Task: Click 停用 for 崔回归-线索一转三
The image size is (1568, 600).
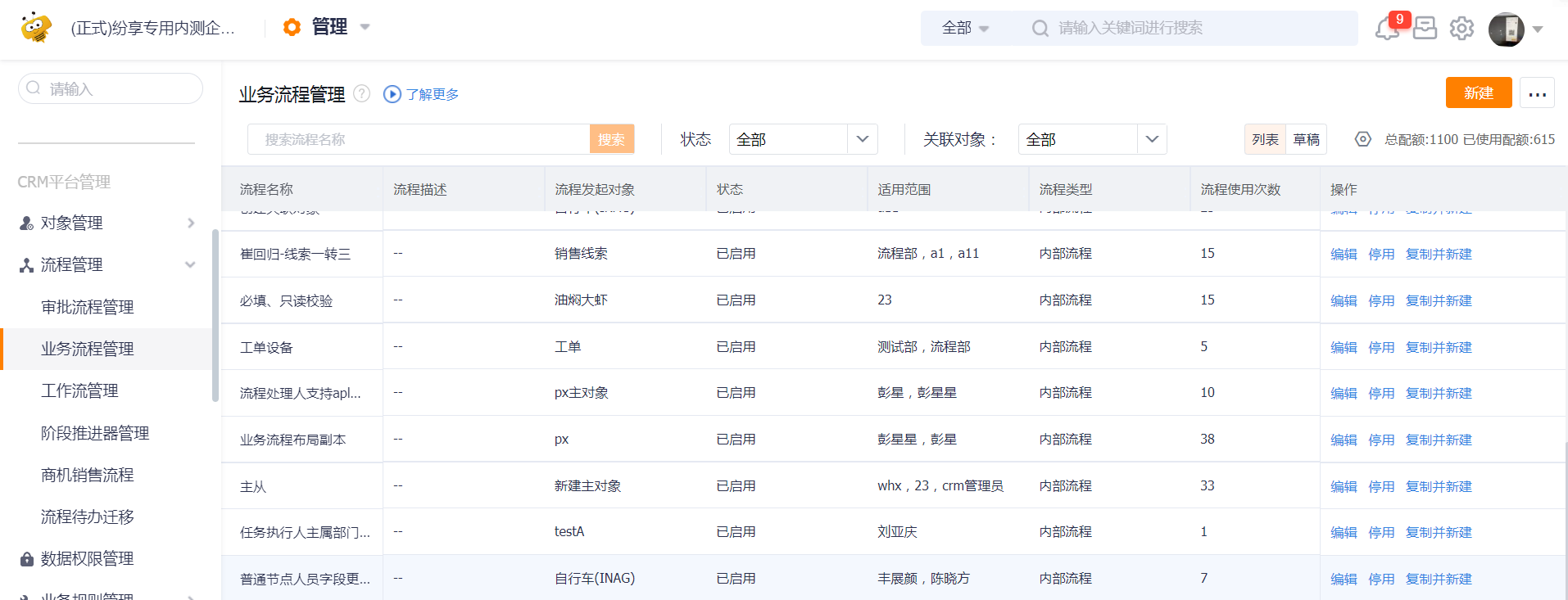Action: point(1381,254)
